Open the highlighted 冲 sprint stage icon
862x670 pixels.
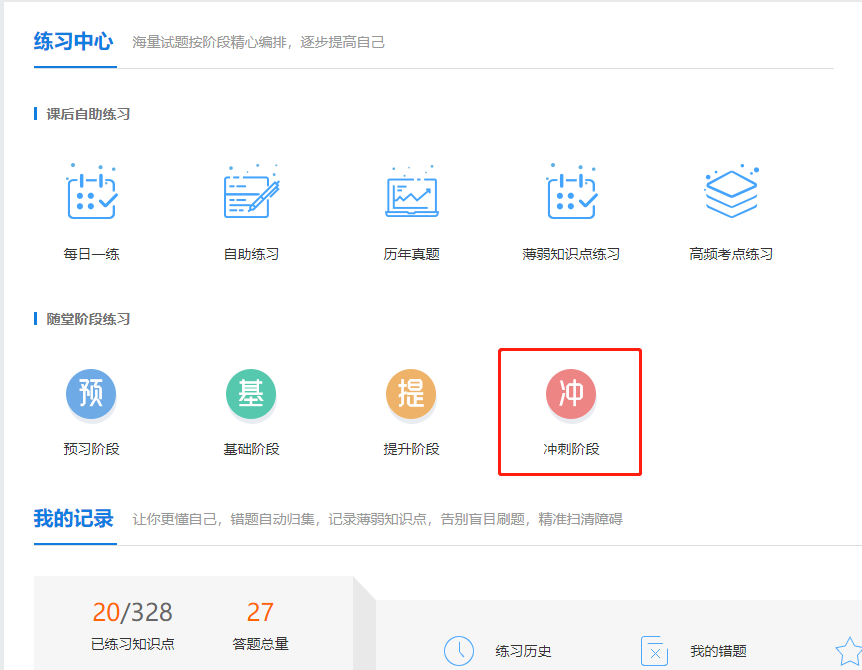point(569,394)
